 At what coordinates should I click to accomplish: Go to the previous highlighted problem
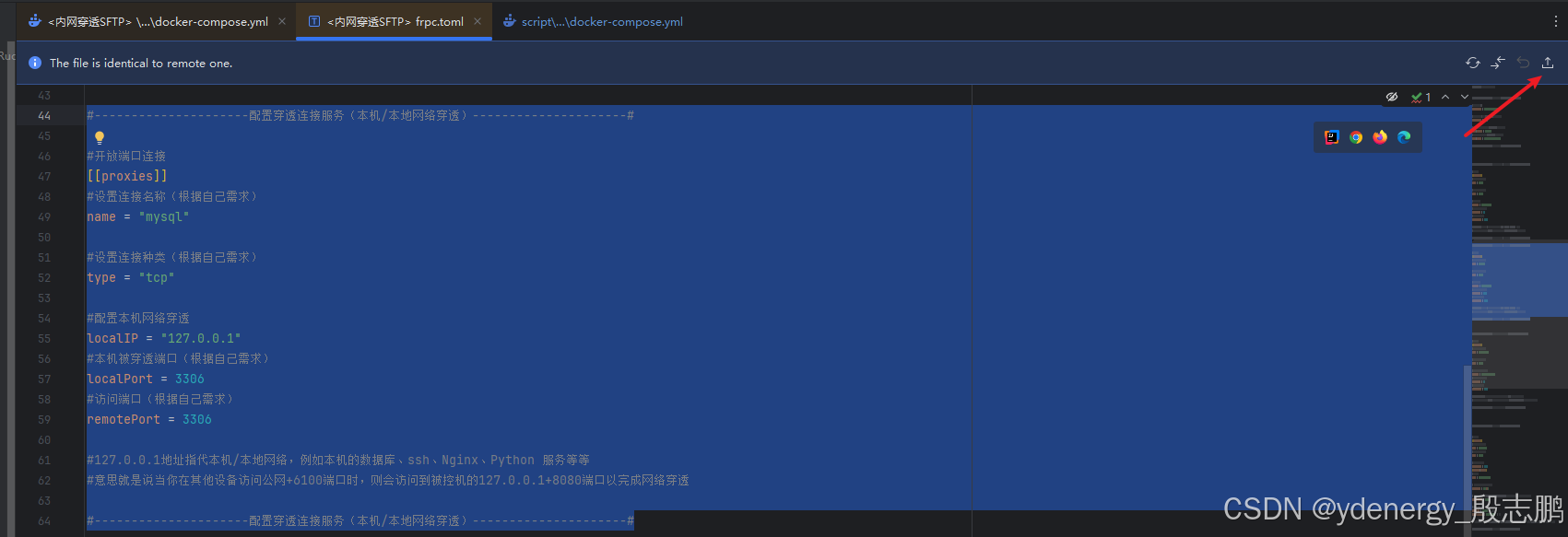click(1445, 97)
